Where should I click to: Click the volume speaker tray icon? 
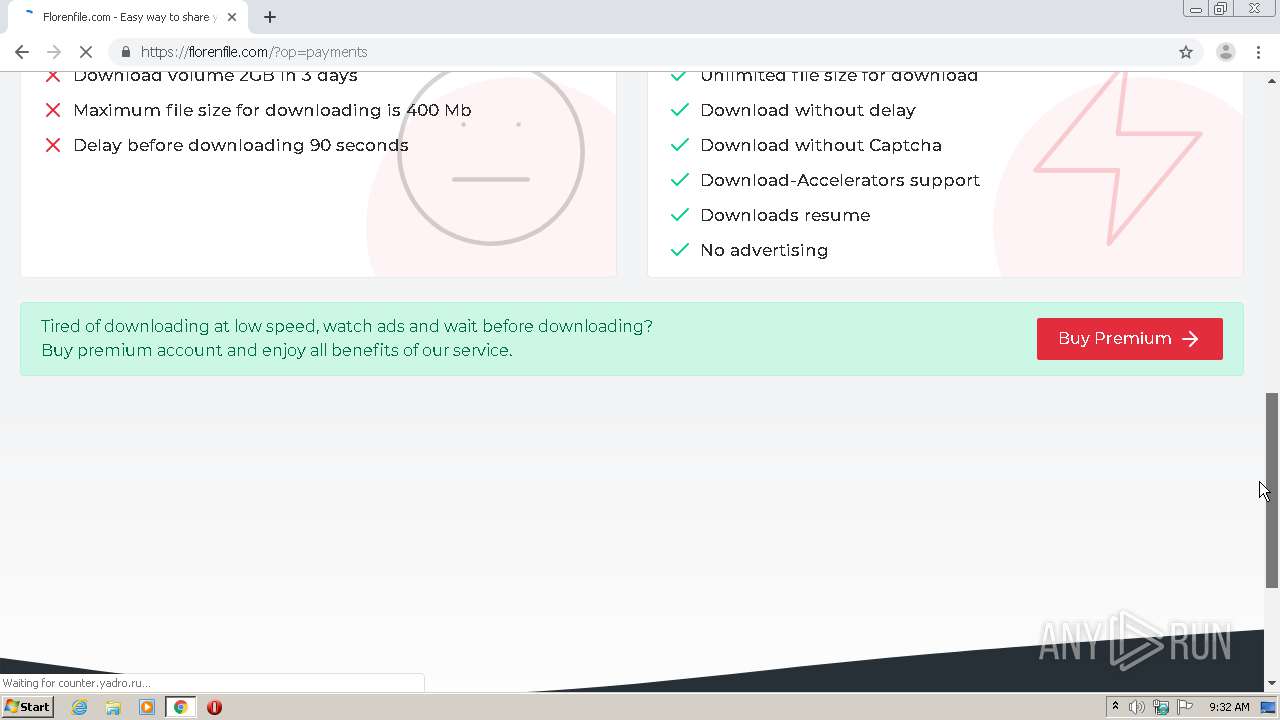1137,707
